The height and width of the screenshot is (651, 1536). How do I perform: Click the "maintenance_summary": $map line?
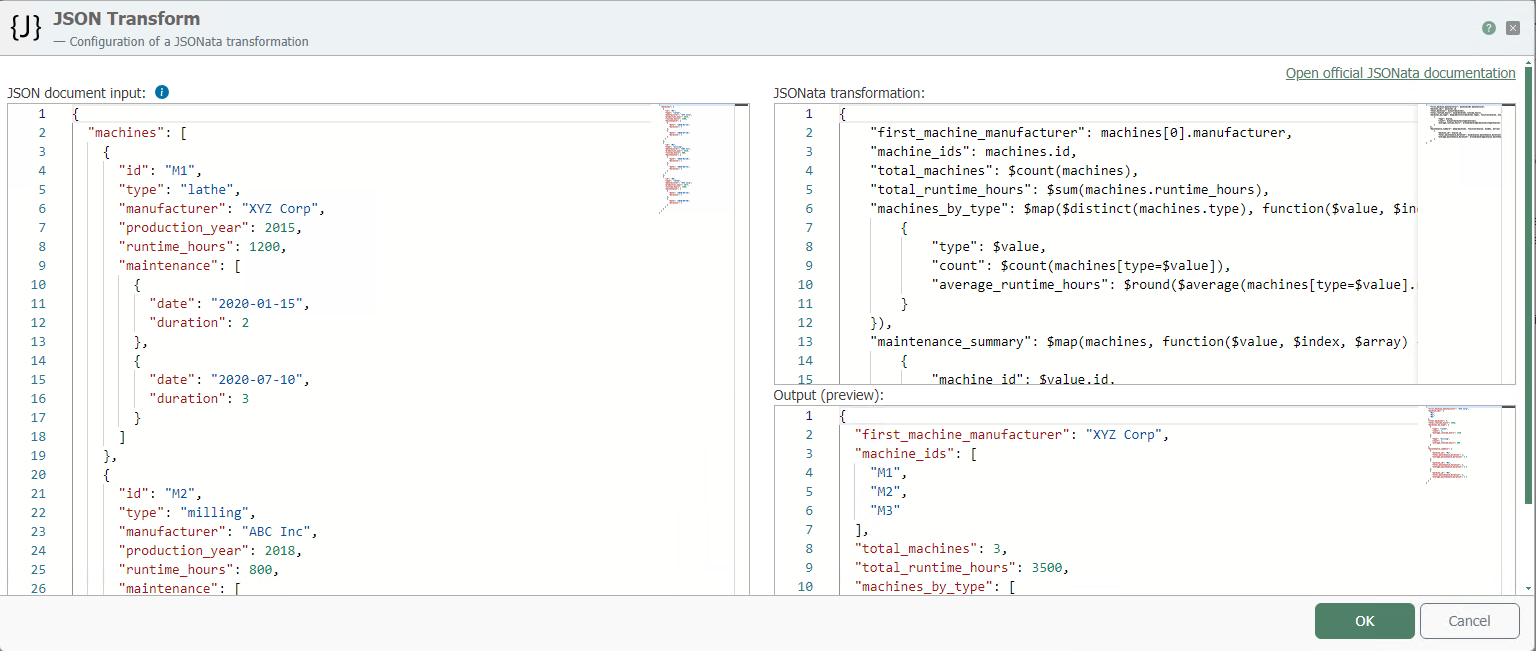click(1143, 342)
